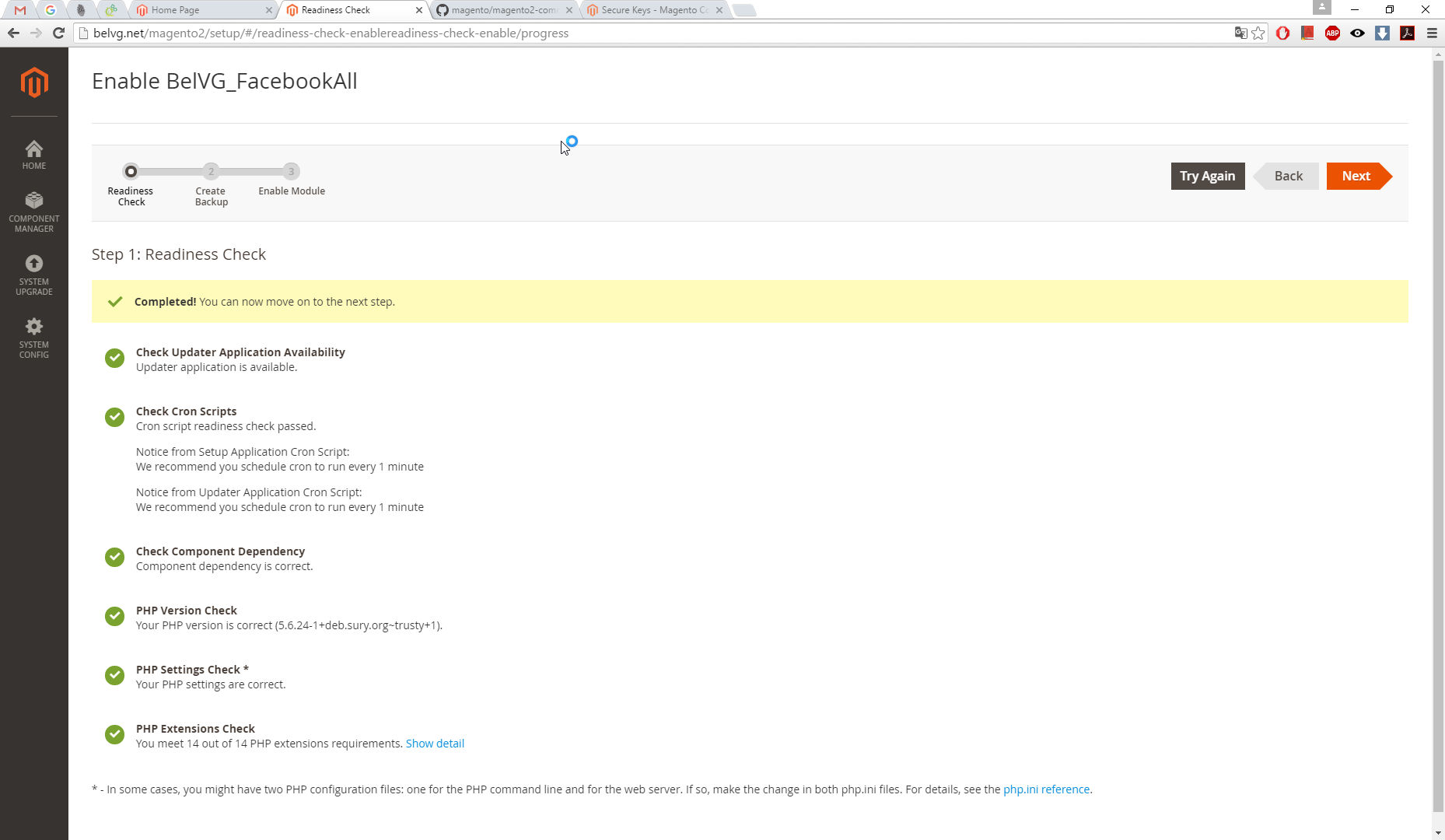Open the Adblock Plus extension icon
This screenshot has width=1445, height=840.
coord(1332,33)
